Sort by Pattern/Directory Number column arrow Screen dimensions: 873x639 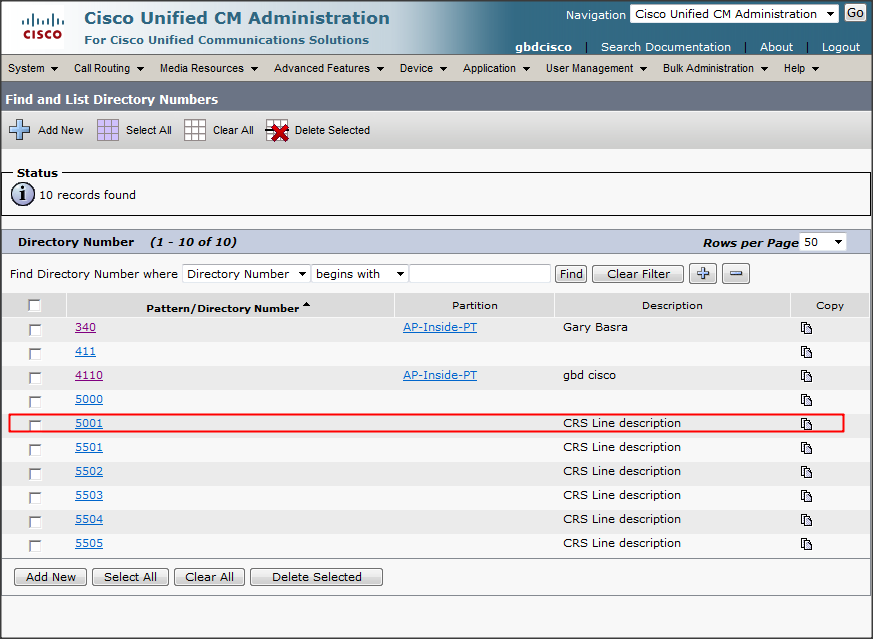click(x=306, y=305)
